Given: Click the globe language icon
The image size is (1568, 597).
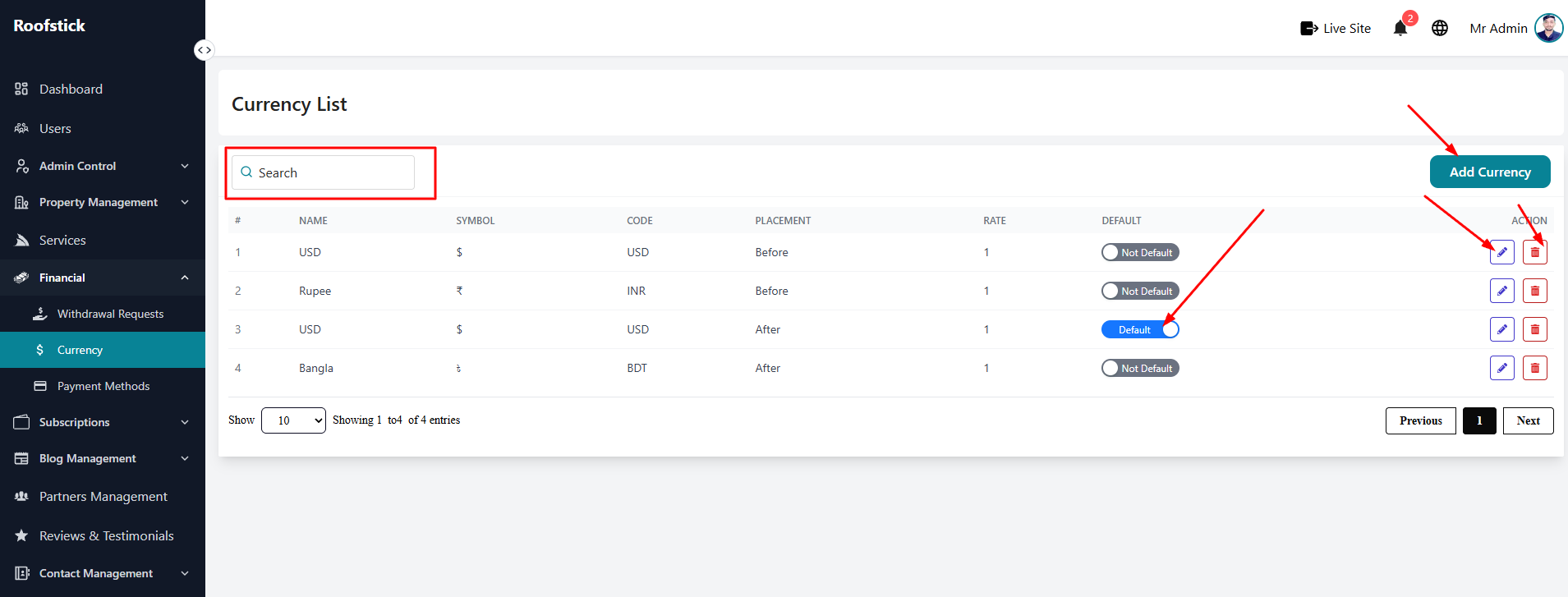Looking at the screenshot, I should coord(1440,29).
